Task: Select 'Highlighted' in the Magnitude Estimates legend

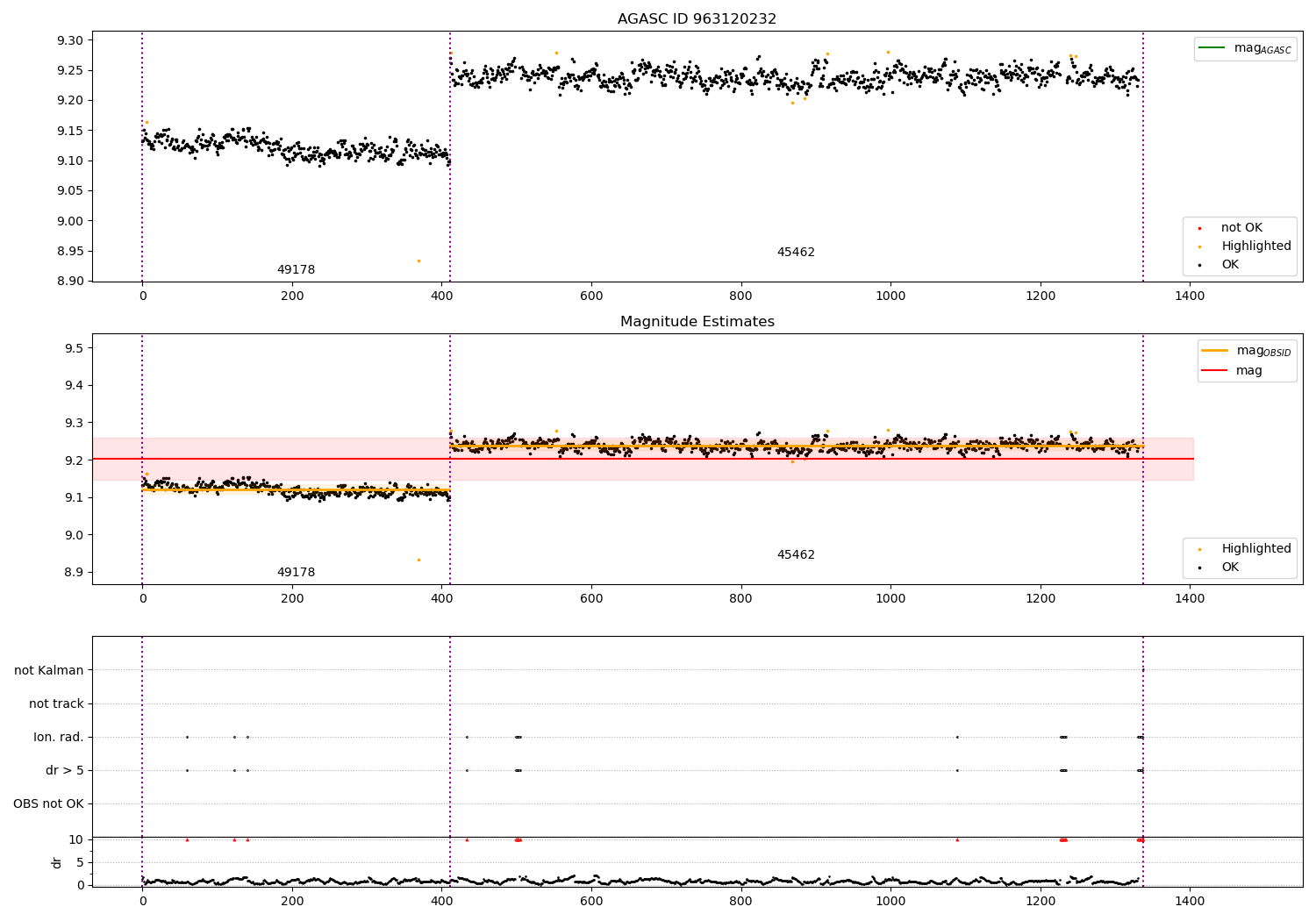Action: point(1256,549)
